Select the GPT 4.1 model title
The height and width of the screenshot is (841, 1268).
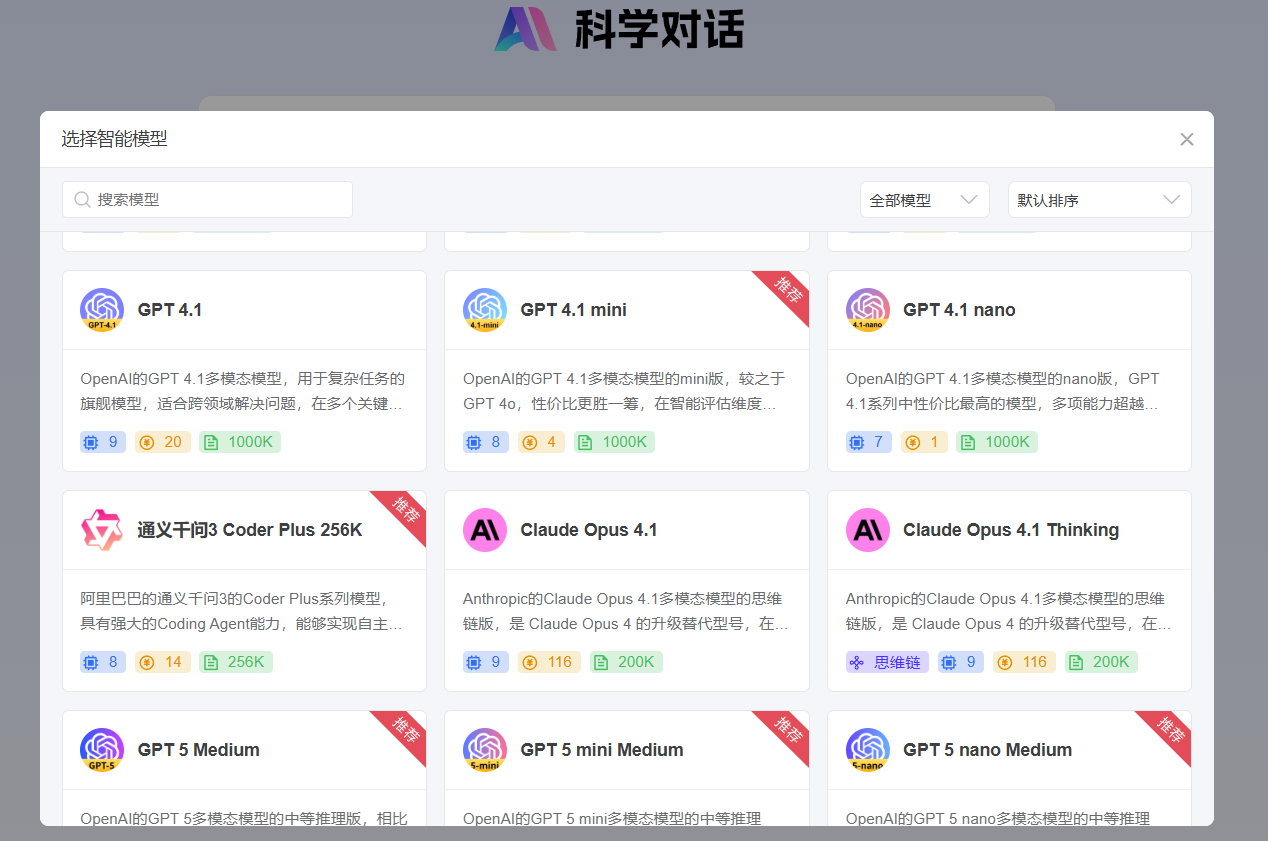170,310
